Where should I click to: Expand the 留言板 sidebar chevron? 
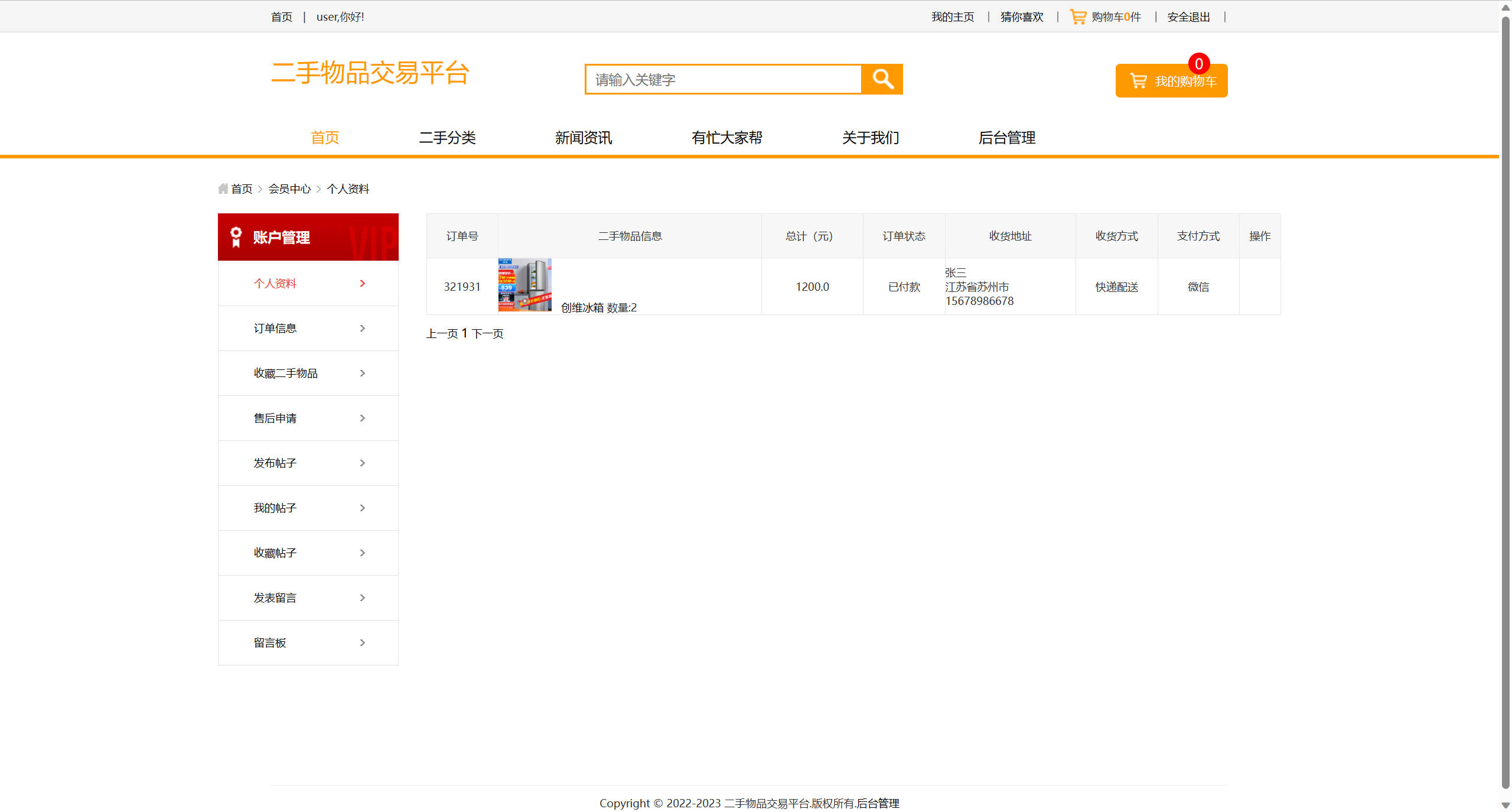[x=362, y=642]
